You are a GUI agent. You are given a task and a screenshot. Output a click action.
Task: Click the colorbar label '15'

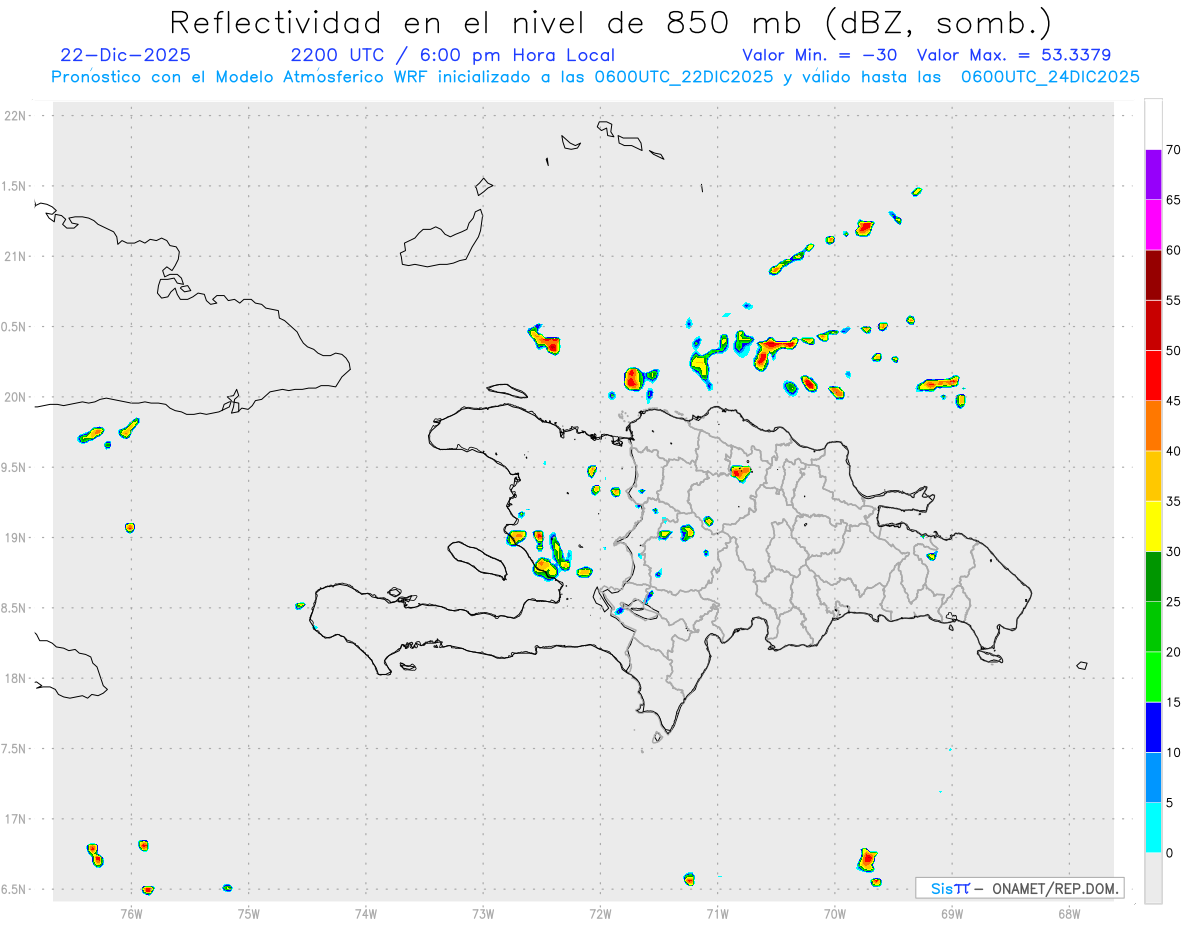click(1174, 702)
